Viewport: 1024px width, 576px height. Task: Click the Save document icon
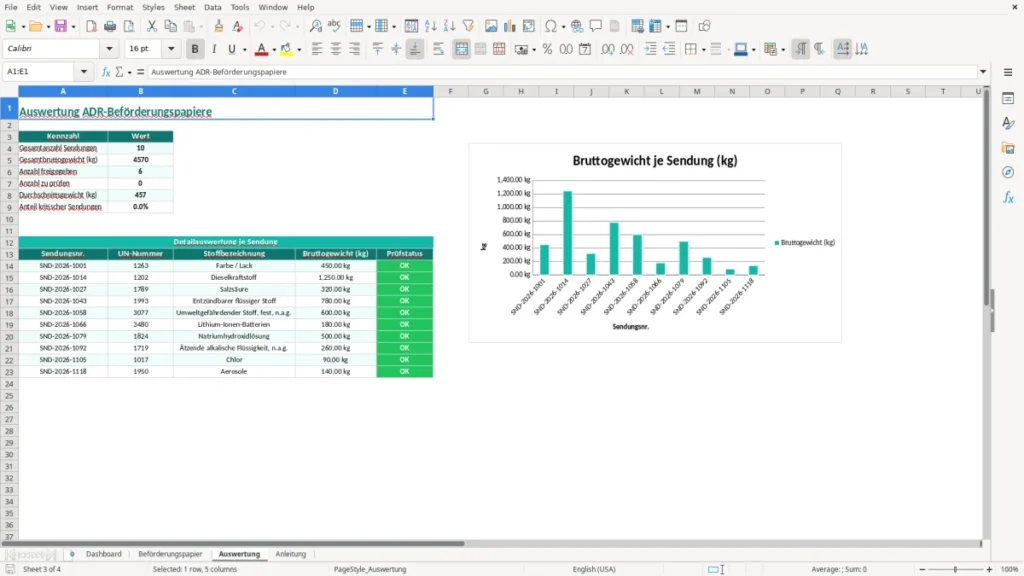(61, 26)
